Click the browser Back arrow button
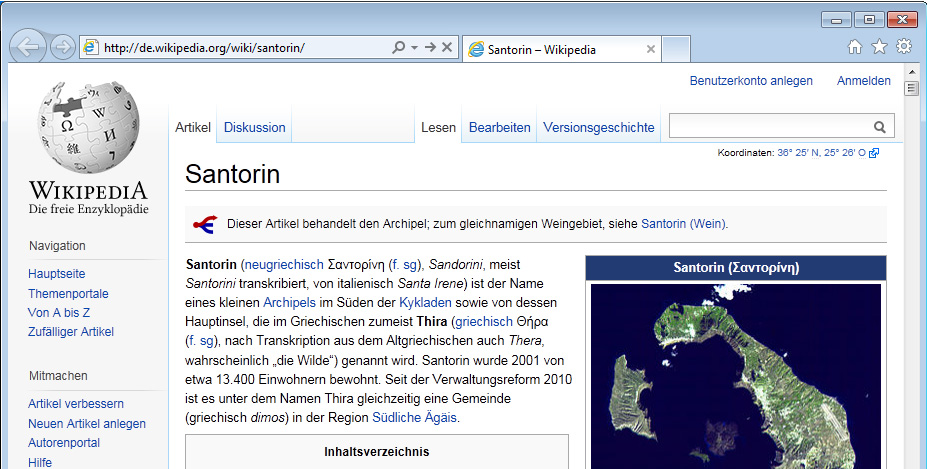Viewport: 927px width, 469px height. [x=28, y=47]
